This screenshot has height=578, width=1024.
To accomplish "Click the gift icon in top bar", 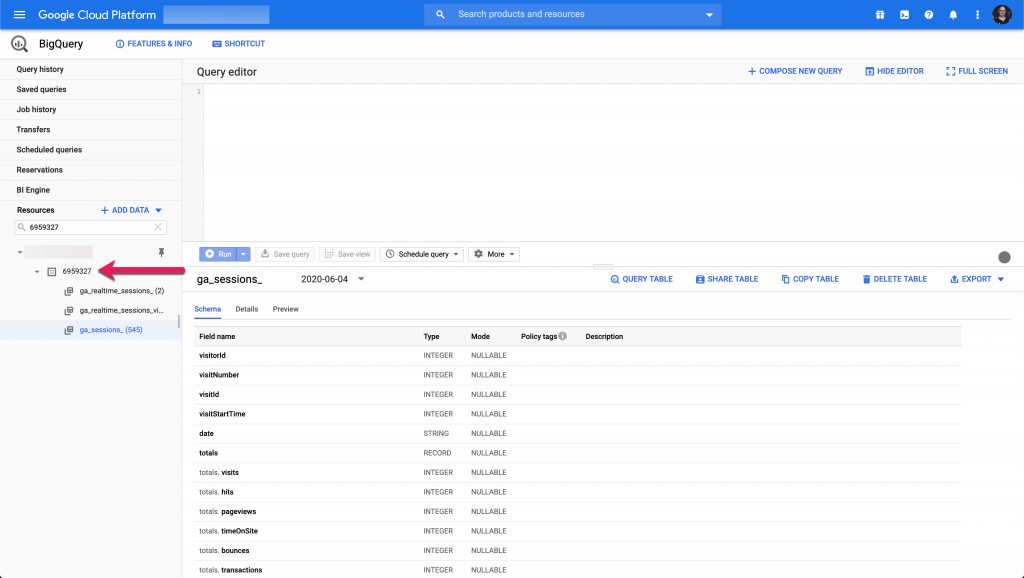I will 880,15.
